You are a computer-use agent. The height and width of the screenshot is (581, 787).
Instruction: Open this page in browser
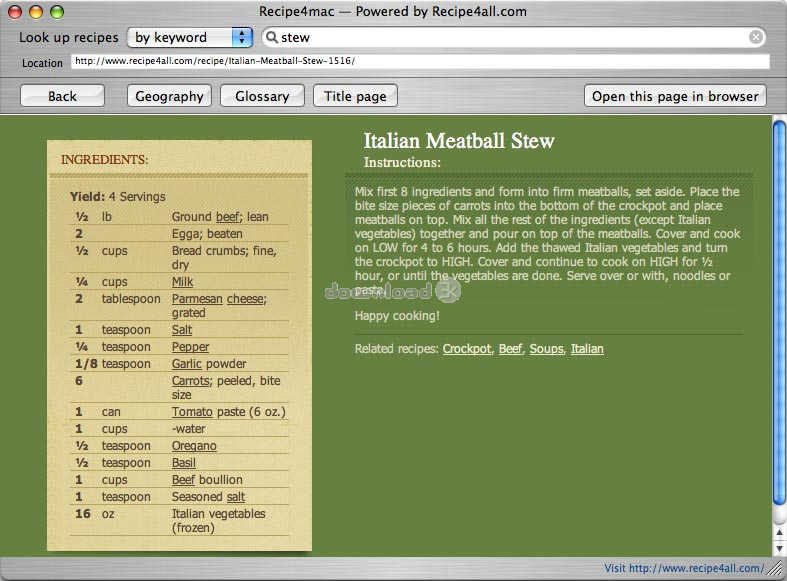675,96
